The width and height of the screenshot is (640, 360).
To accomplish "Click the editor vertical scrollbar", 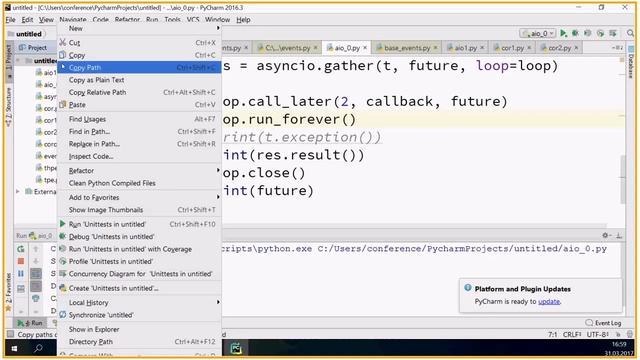I will pos(622,179).
